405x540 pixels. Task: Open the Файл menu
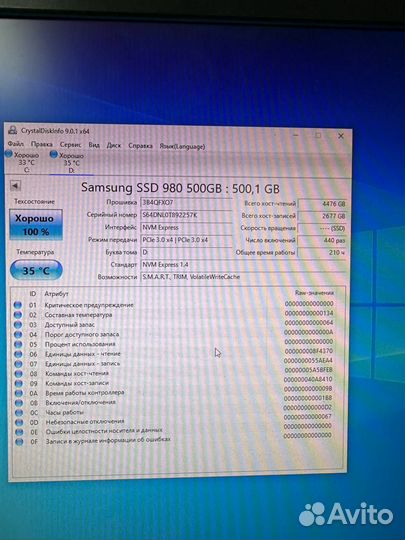point(15,144)
